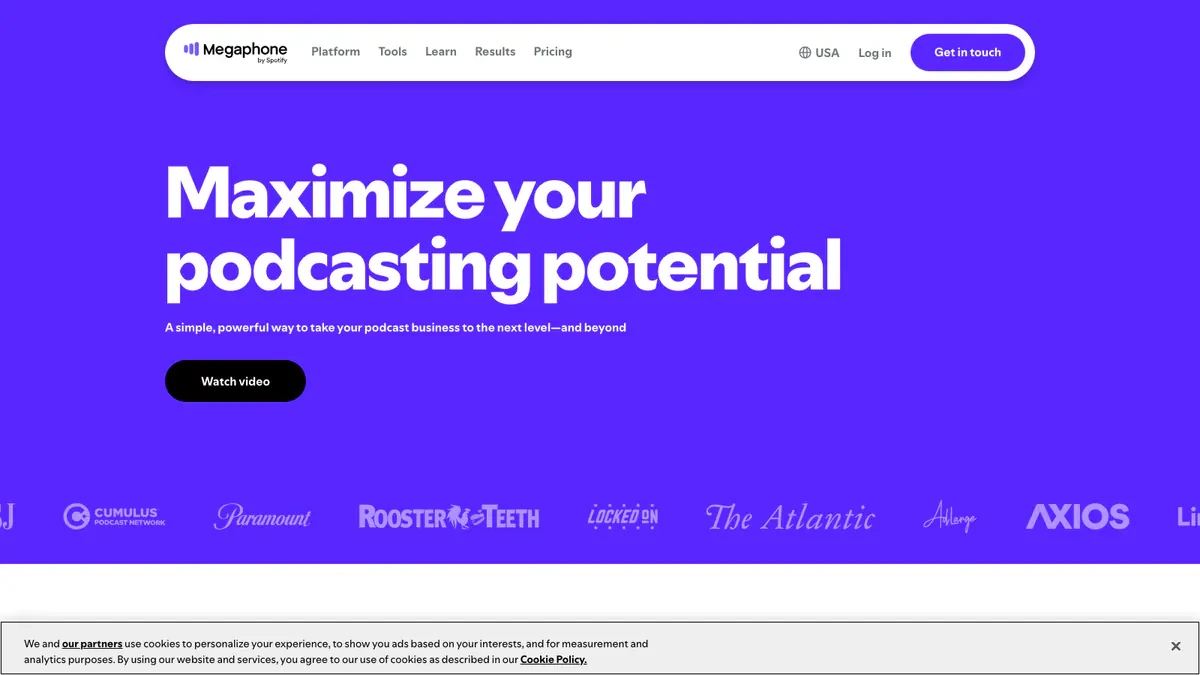Open the Tools menu

pyautogui.click(x=392, y=51)
